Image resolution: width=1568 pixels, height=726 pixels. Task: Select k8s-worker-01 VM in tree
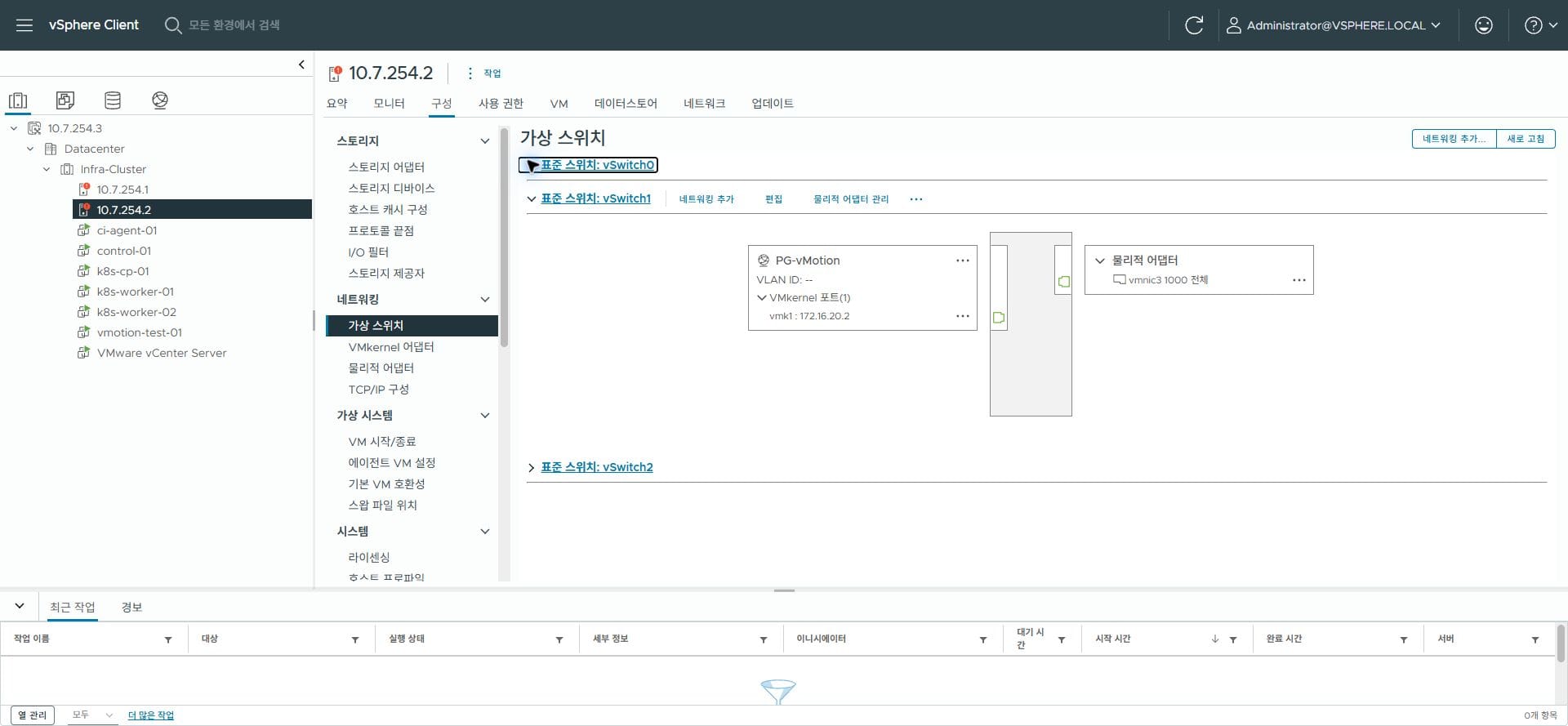[x=135, y=292]
